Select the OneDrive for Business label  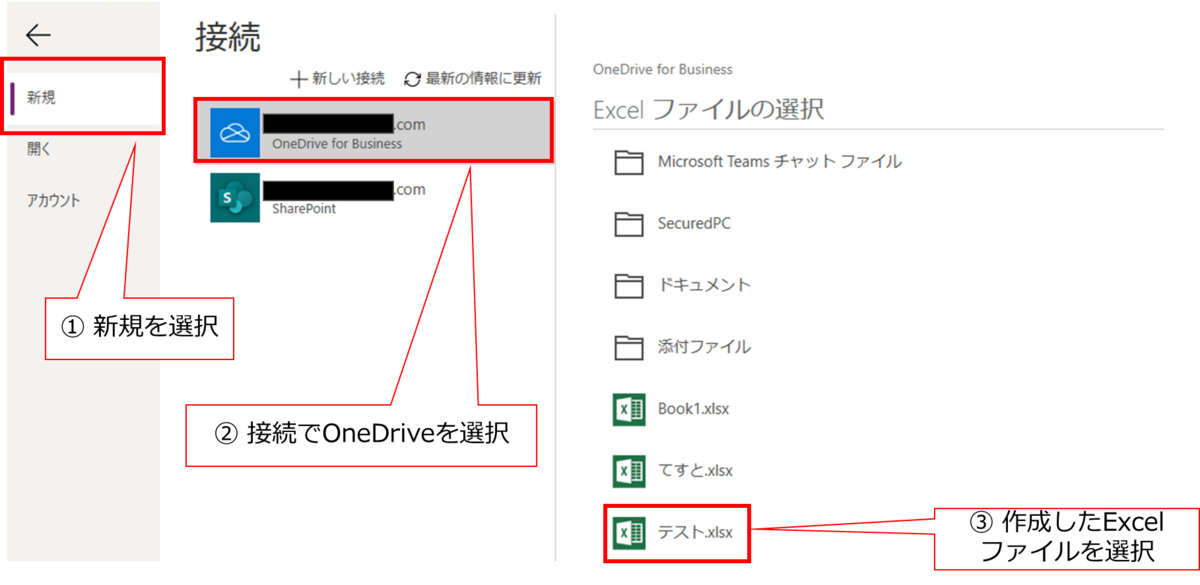pyautogui.click(x=337, y=144)
